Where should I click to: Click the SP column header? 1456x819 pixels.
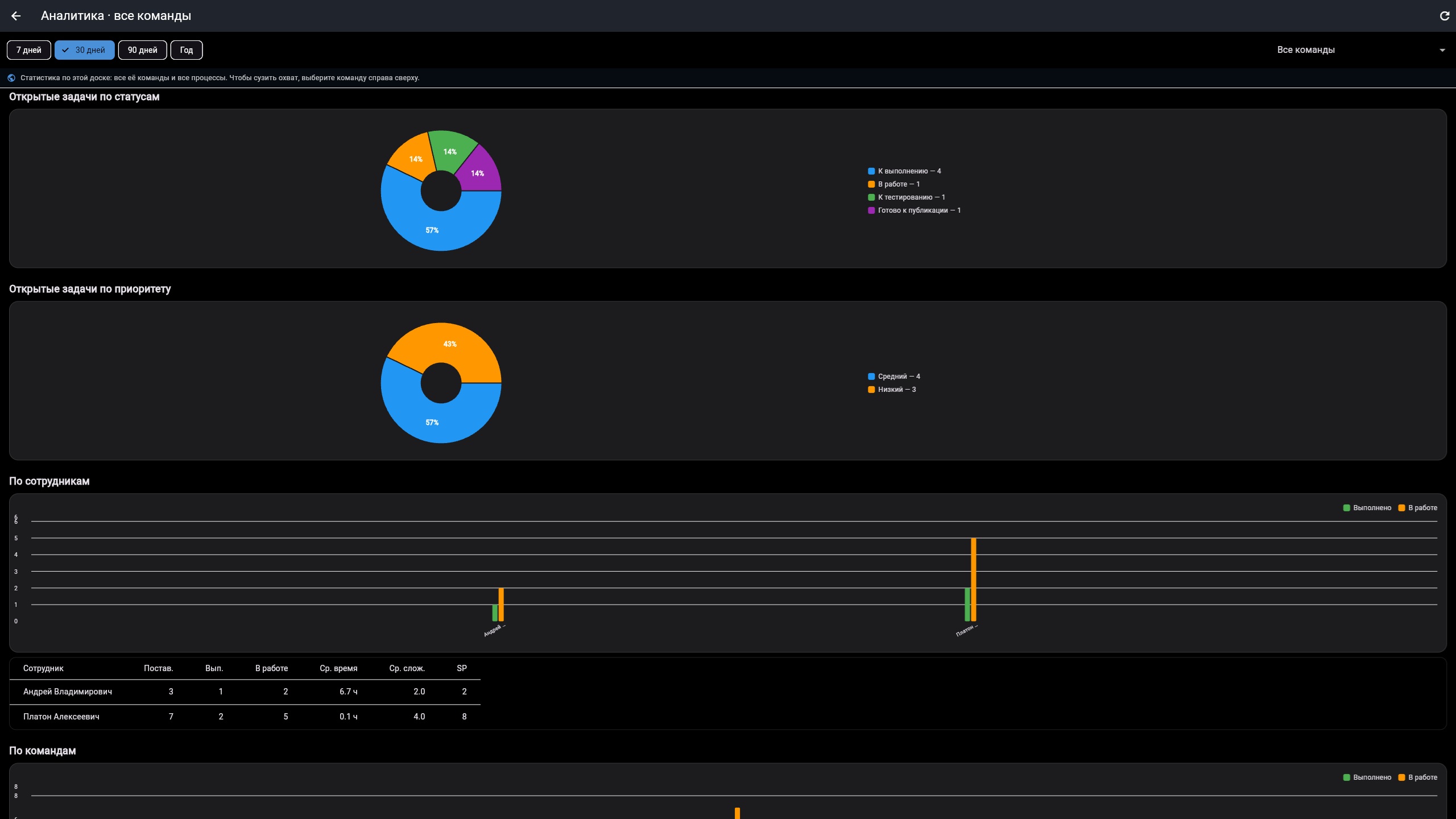[x=462, y=668]
